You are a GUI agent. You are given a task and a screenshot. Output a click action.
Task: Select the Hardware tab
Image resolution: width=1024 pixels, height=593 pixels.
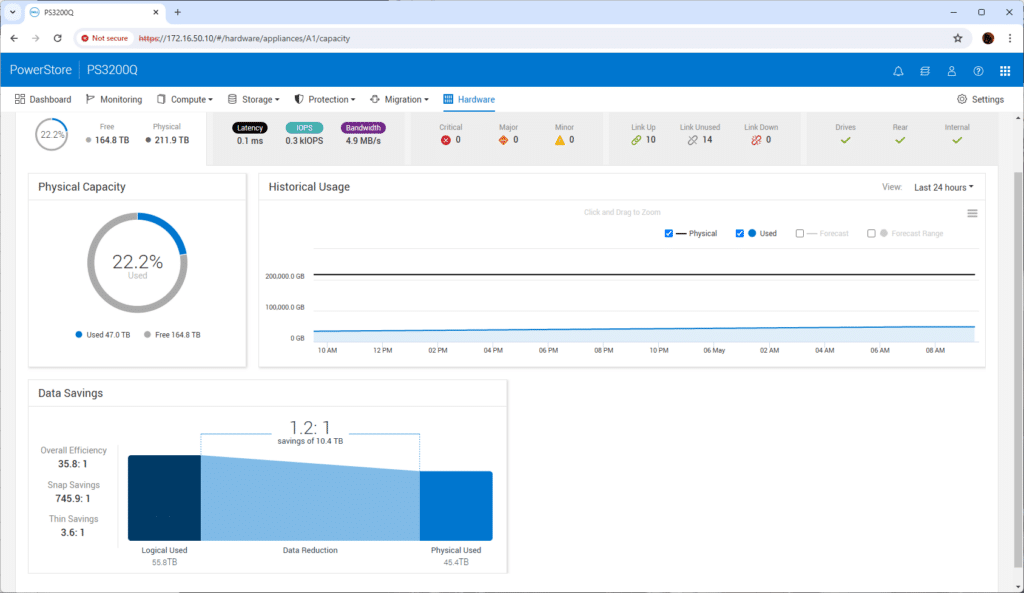(x=469, y=99)
